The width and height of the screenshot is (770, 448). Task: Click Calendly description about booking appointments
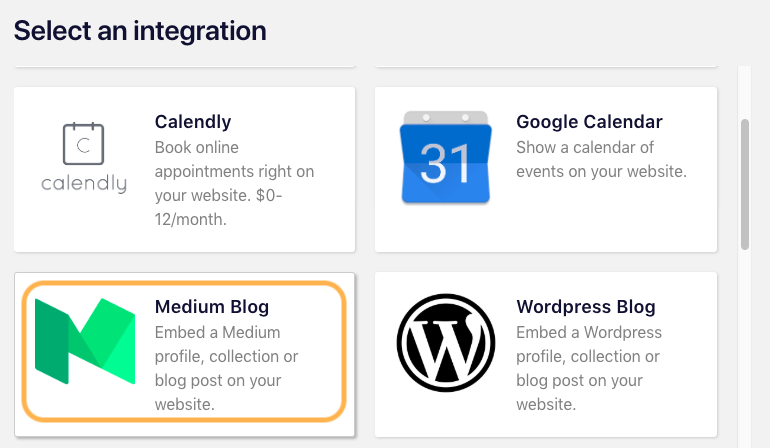point(234,183)
